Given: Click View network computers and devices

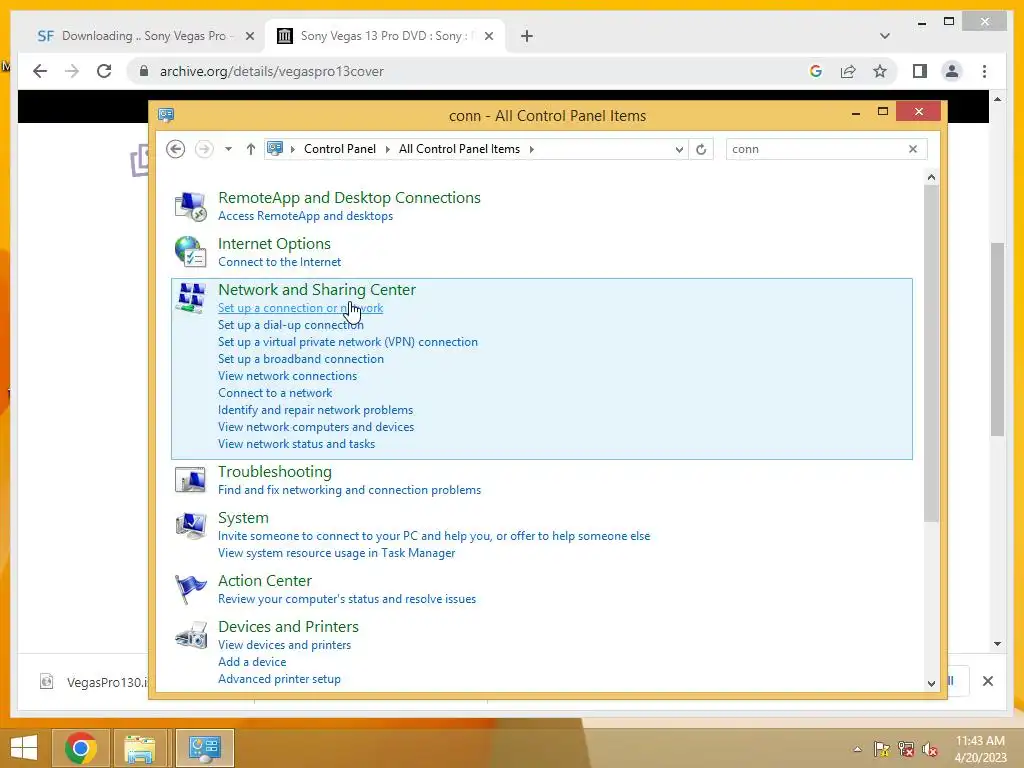Looking at the screenshot, I should [315, 426].
